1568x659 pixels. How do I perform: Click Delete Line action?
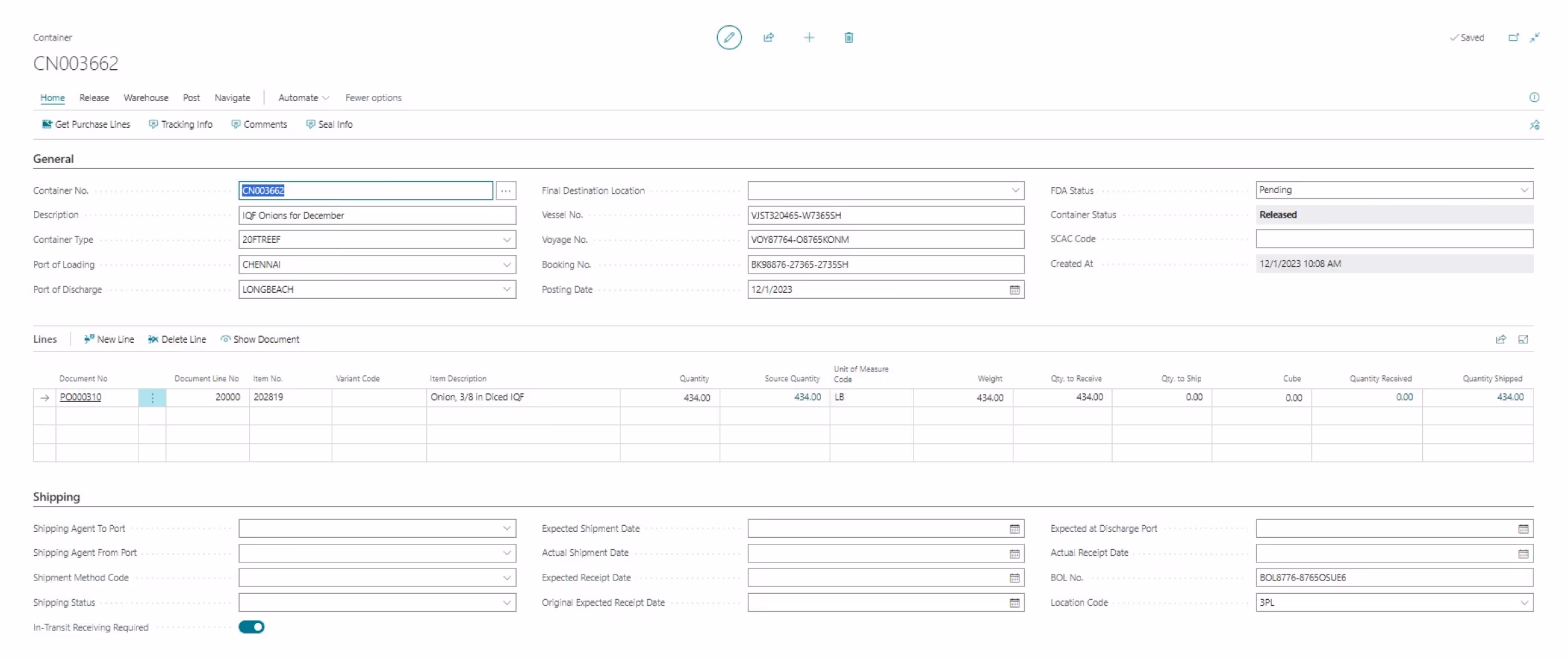click(x=177, y=339)
